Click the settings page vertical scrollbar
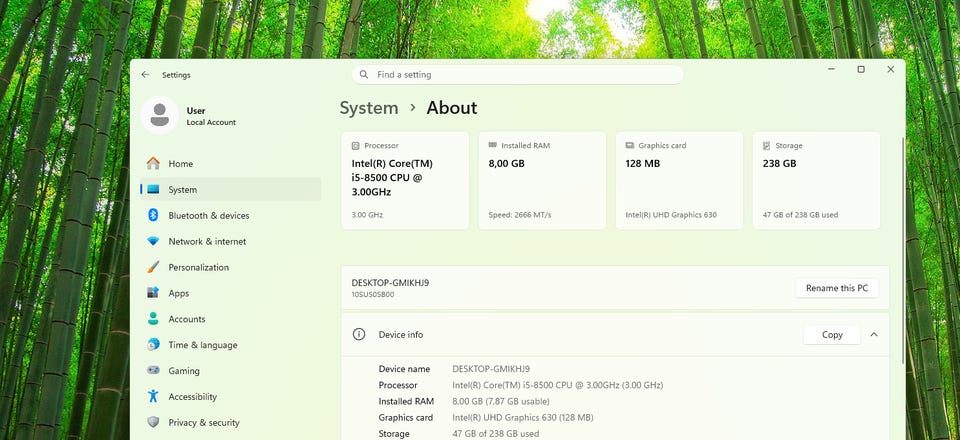 pyautogui.click(x=902, y=251)
